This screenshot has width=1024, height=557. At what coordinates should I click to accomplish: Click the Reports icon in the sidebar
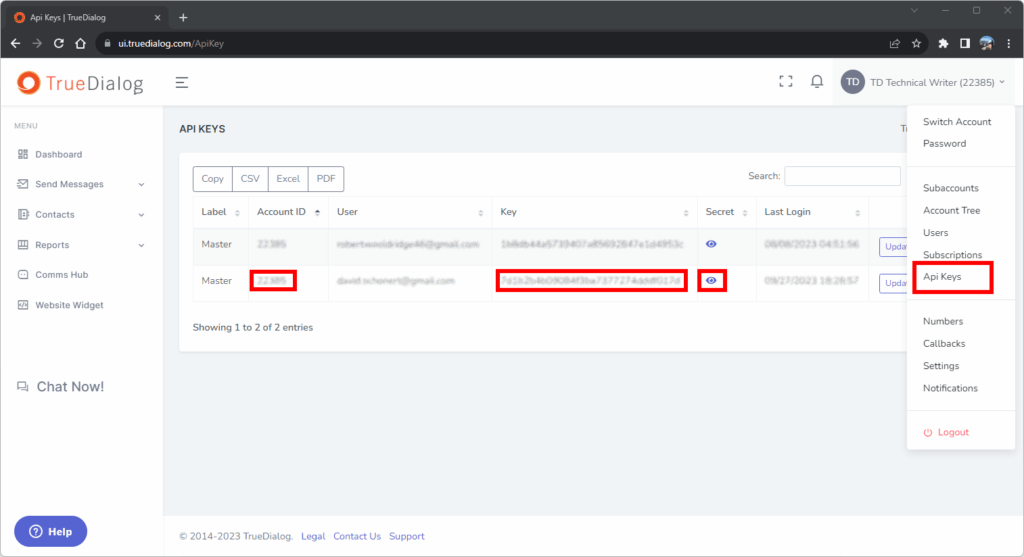[23, 245]
